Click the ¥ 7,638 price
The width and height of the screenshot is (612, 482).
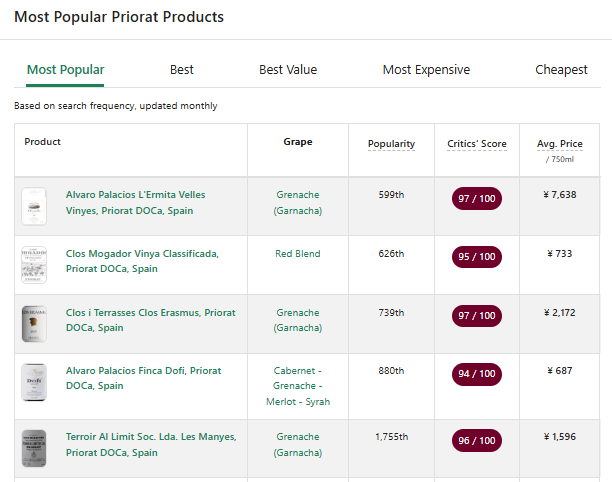560,195
